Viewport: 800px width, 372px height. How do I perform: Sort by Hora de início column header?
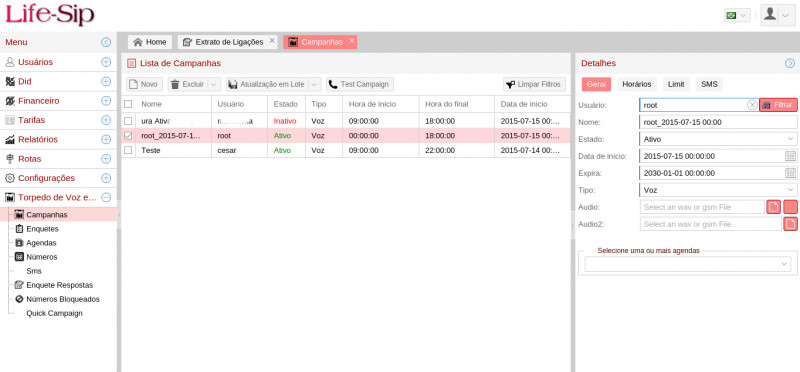[381, 104]
